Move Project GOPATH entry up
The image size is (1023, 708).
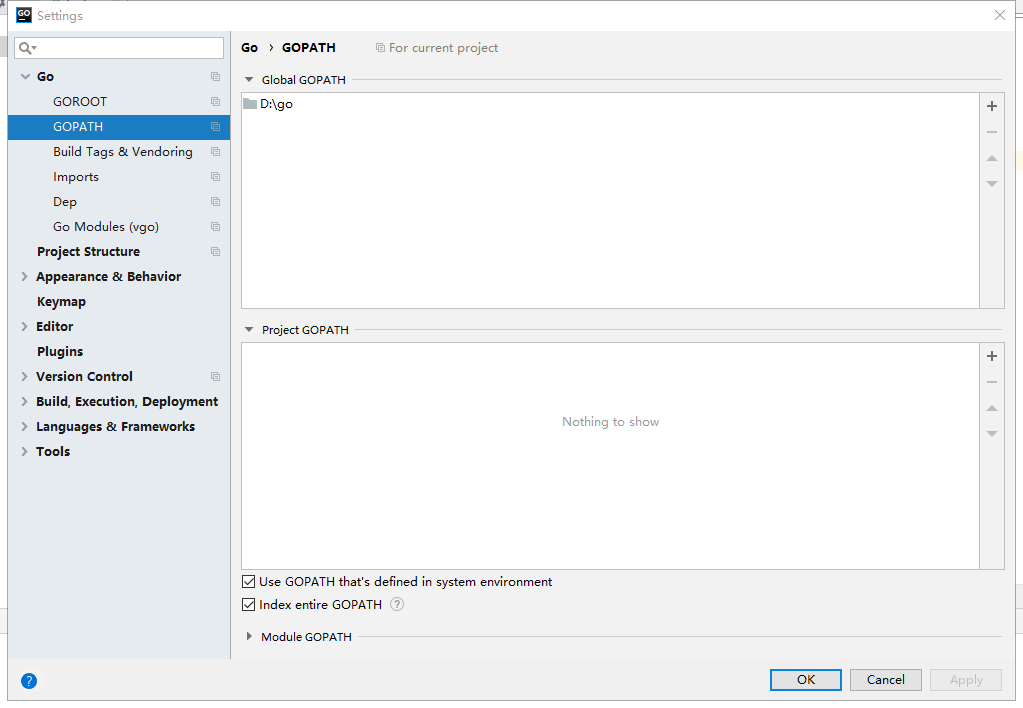point(992,408)
